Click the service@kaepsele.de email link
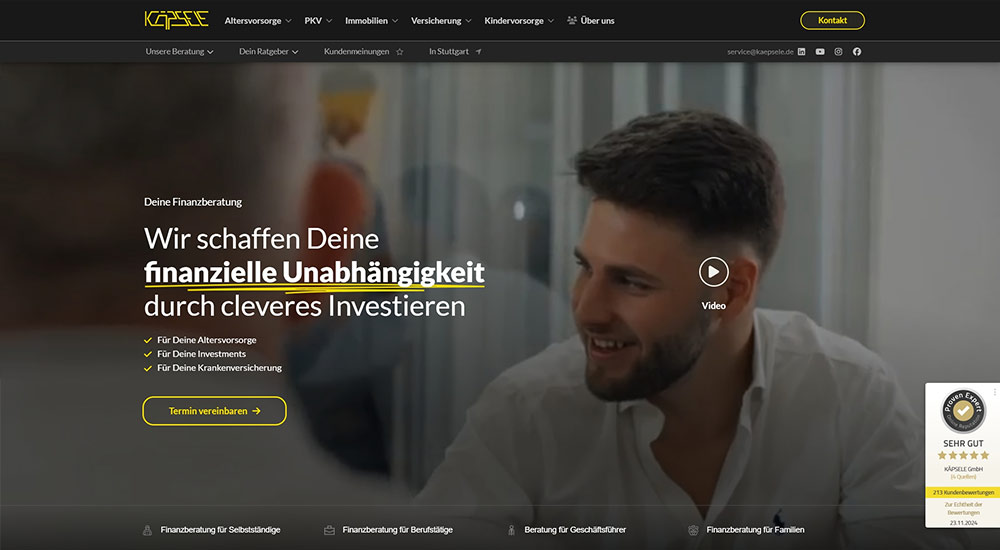This screenshot has height=550, width=1000. (760, 52)
